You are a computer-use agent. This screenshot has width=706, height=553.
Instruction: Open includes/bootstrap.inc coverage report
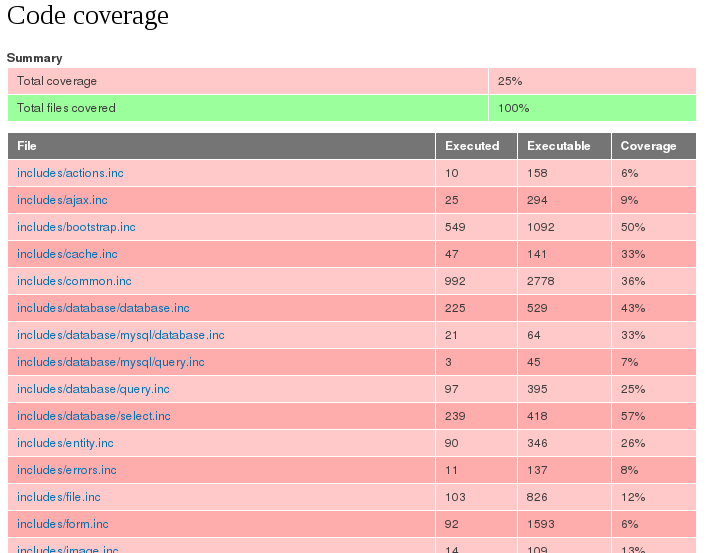tap(76, 227)
